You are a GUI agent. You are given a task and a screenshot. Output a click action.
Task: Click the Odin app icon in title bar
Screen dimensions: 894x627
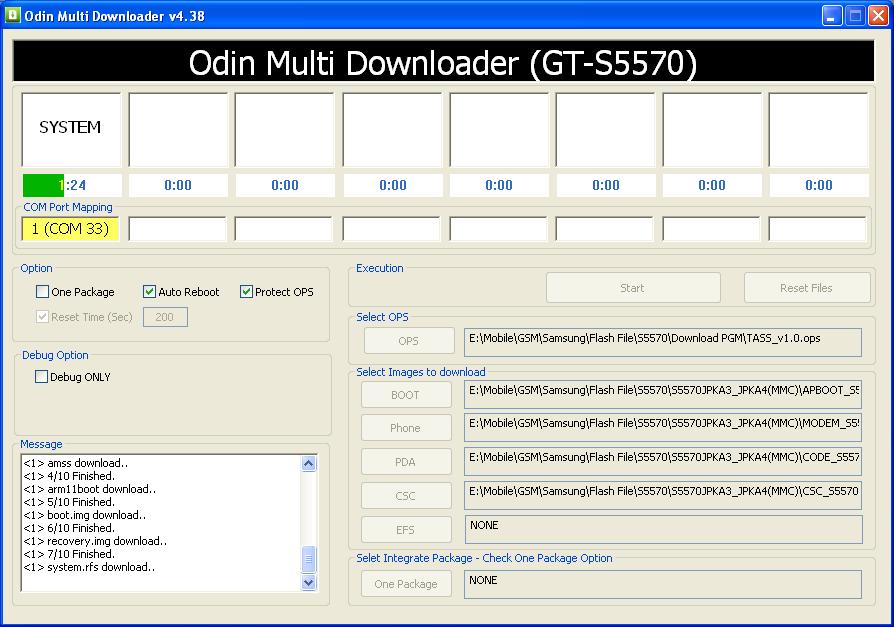pyautogui.click(x=13, y=15)
